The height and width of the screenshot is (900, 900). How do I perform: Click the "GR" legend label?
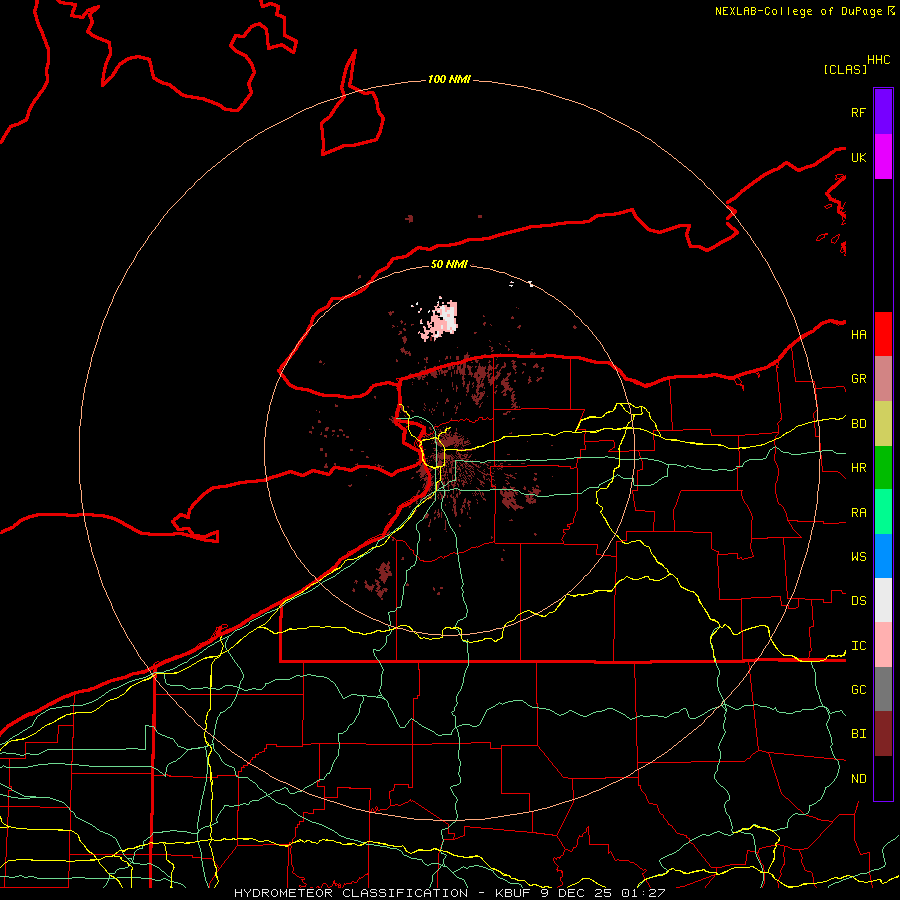(858, 379)
